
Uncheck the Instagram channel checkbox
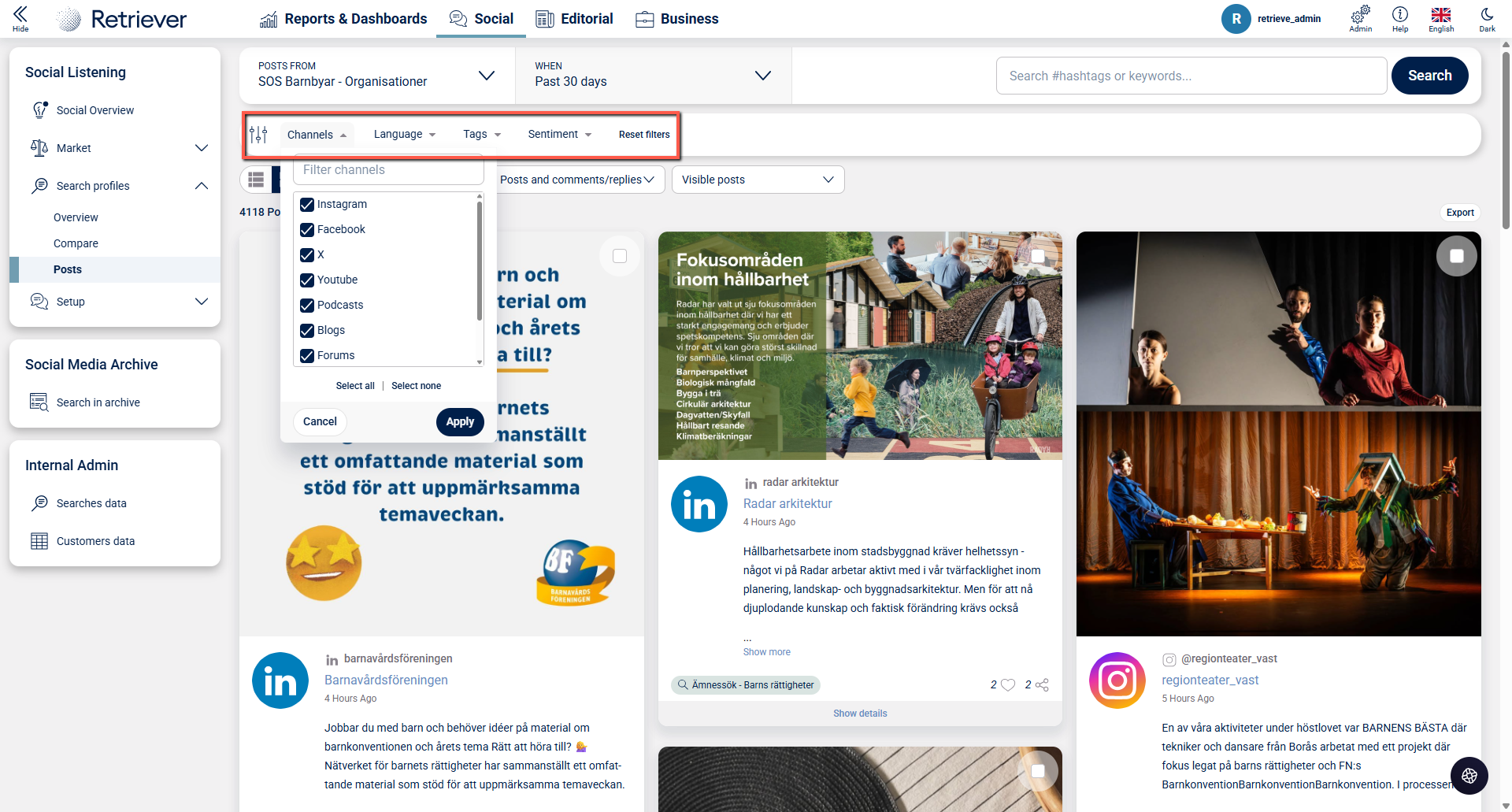(x=307, y=205)
